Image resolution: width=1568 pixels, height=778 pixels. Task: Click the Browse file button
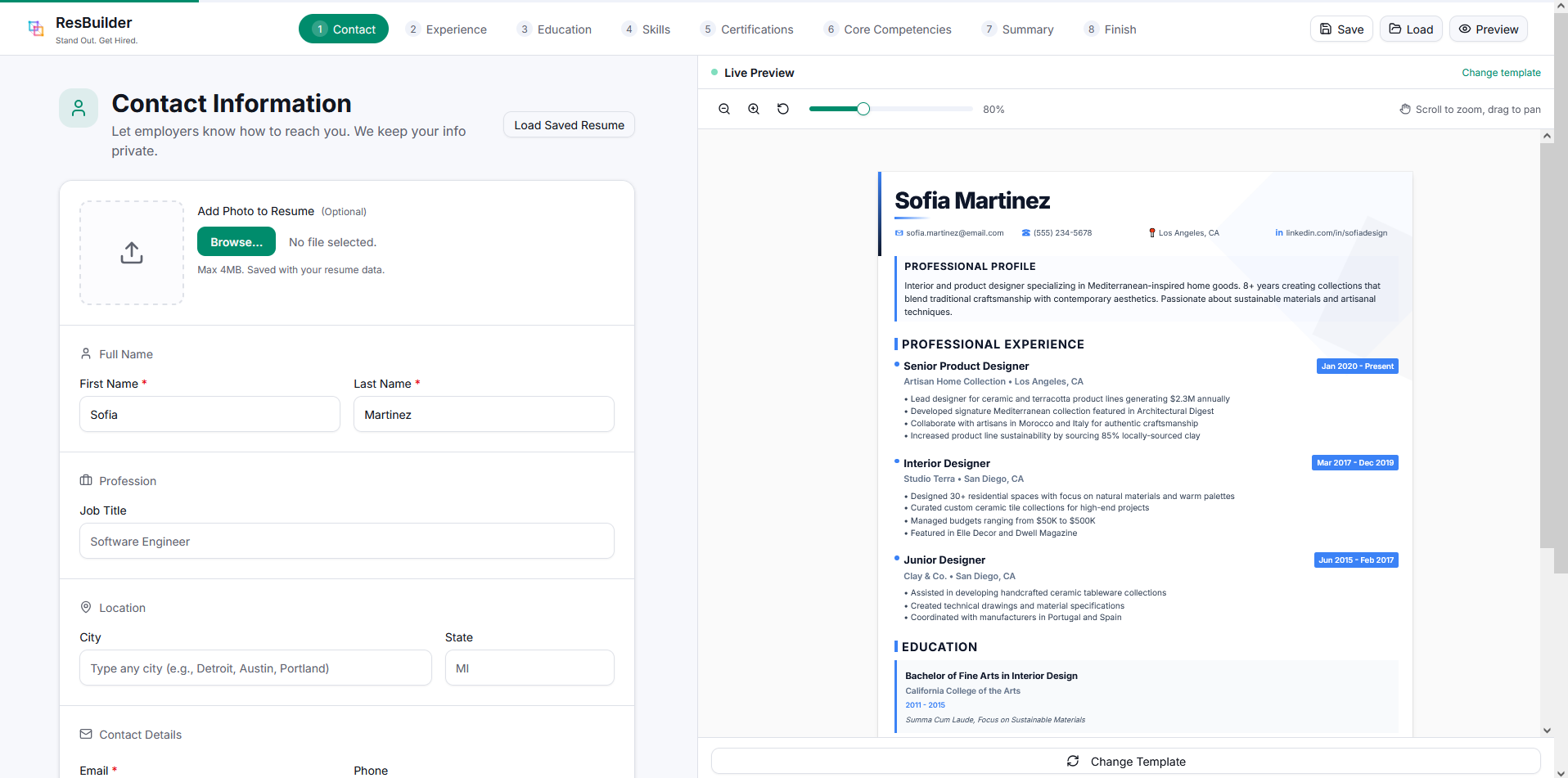pos(237,242)
